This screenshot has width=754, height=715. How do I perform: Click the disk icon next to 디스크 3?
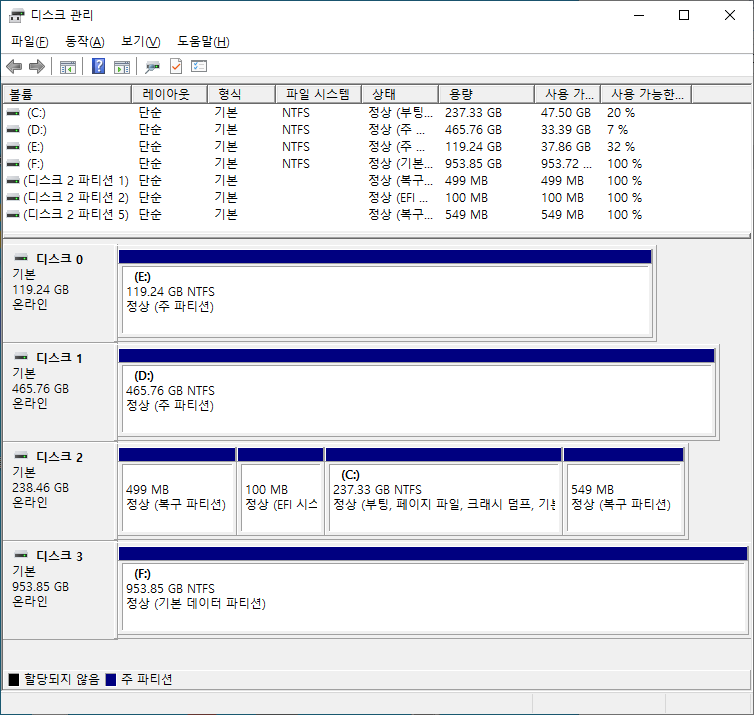pos(21,554)
